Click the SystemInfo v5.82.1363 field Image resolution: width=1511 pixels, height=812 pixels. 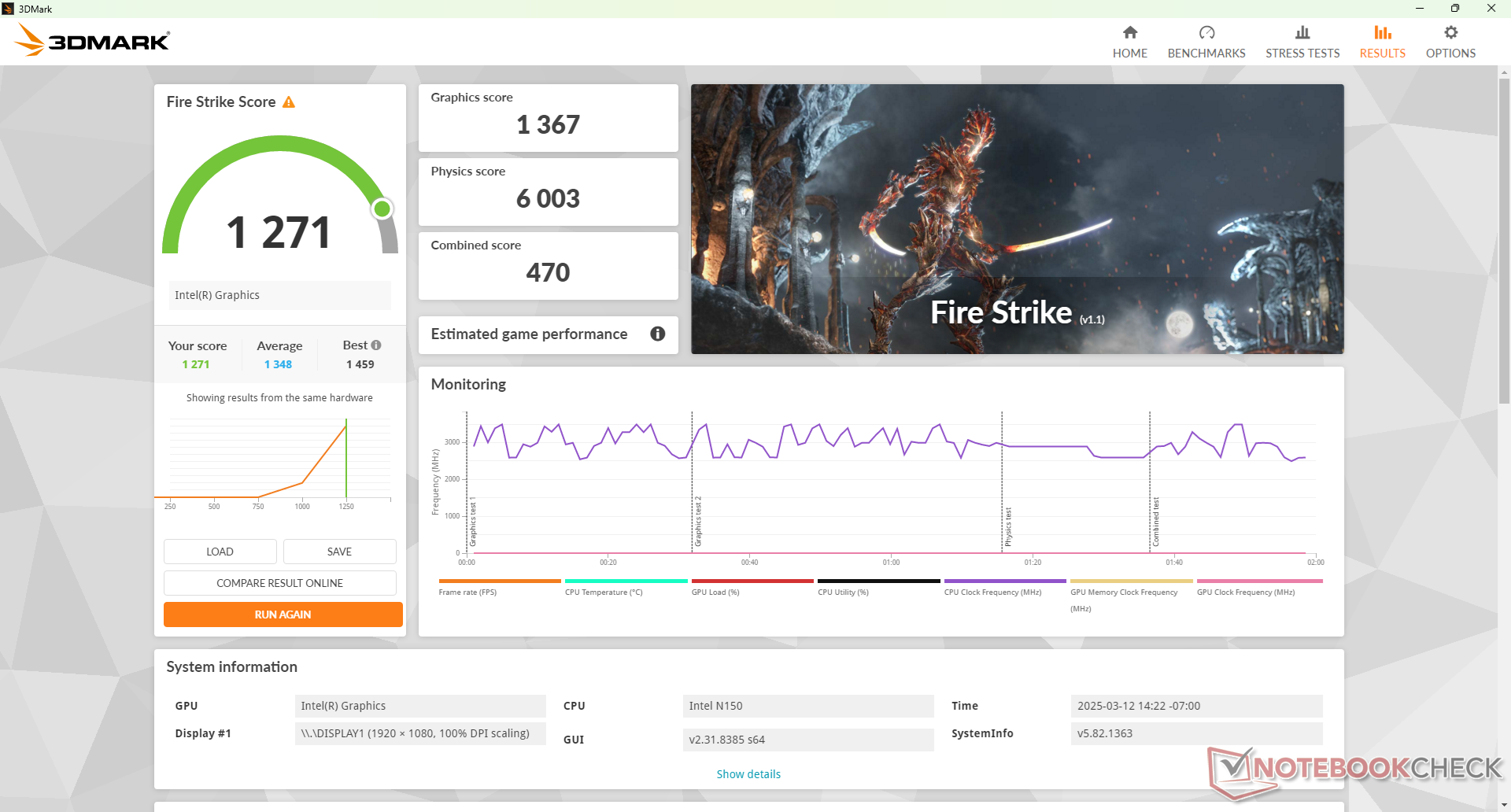(1196, 733)
